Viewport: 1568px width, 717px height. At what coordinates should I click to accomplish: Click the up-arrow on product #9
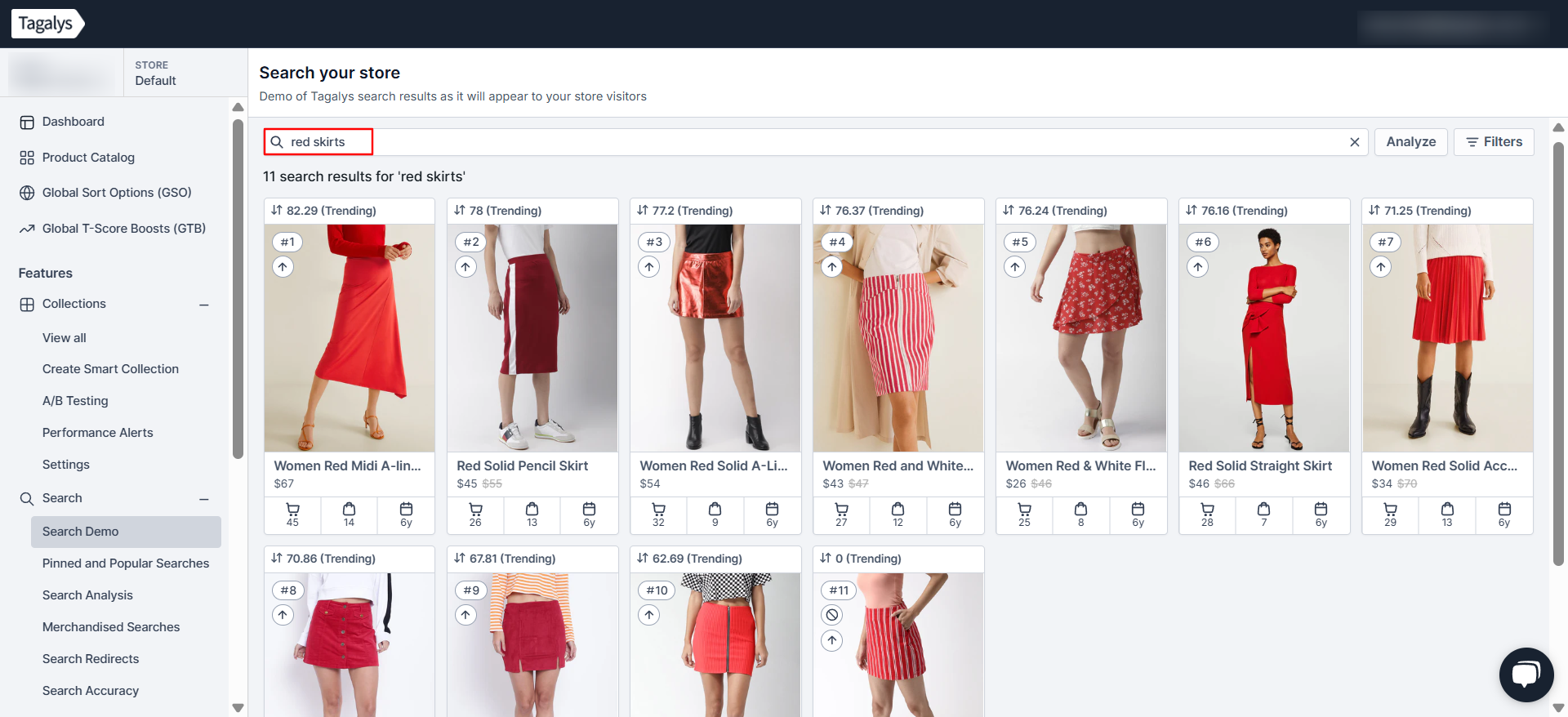(x=465, y=615)
